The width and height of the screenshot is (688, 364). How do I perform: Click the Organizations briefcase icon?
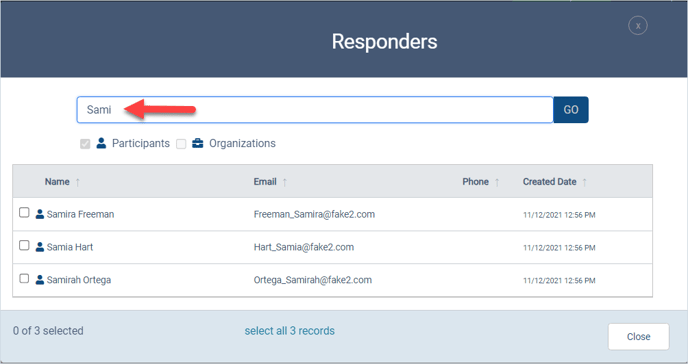pyautogui.click(x=198, y=143)
